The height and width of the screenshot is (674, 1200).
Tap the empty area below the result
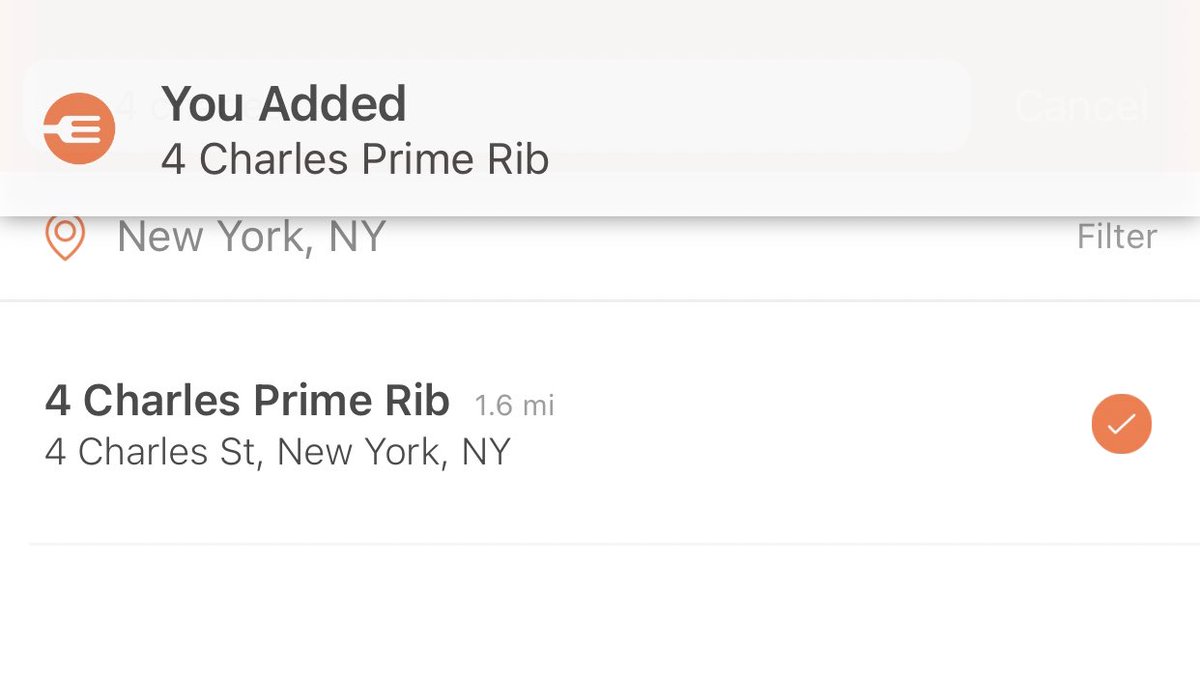pyautogui.click(x=600, y=610)
